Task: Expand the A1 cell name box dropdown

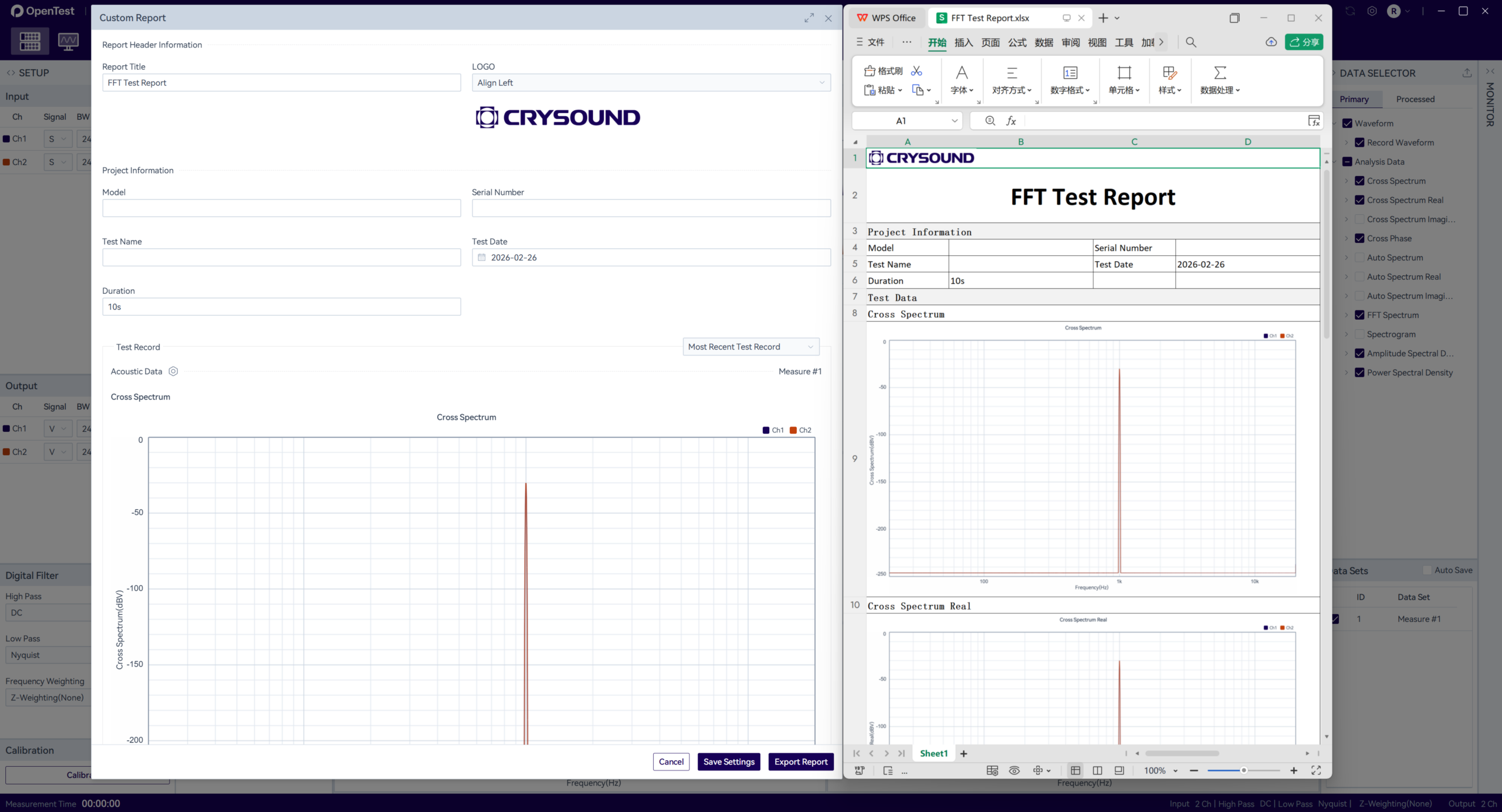Action: (954, 121)
